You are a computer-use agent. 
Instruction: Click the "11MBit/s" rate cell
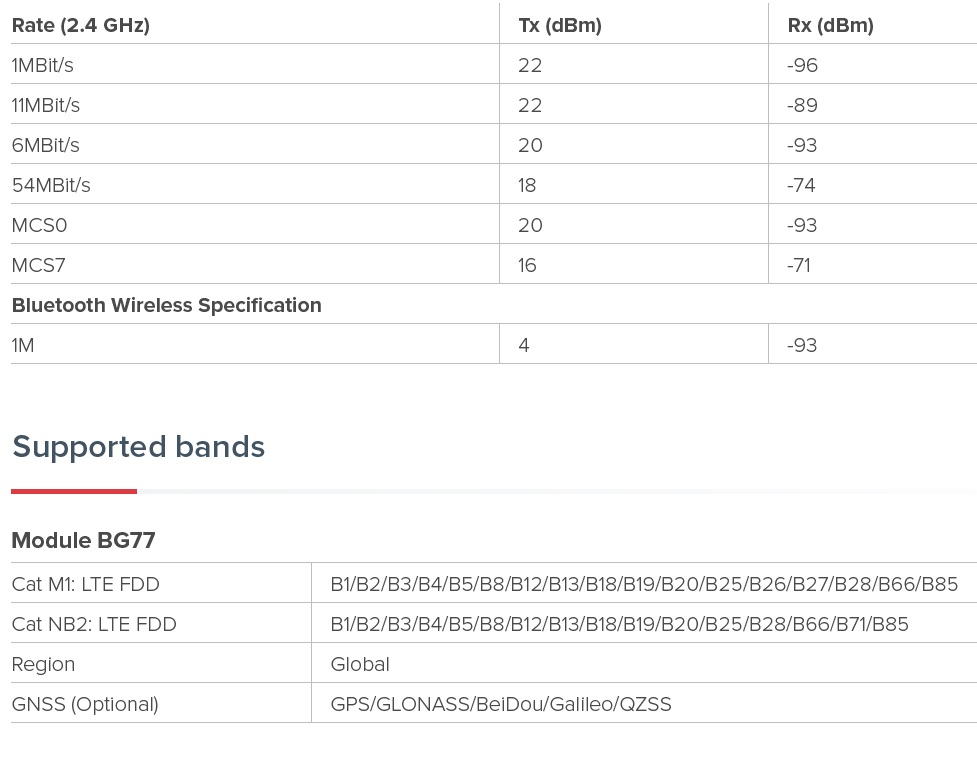click(x=45, y=106)
